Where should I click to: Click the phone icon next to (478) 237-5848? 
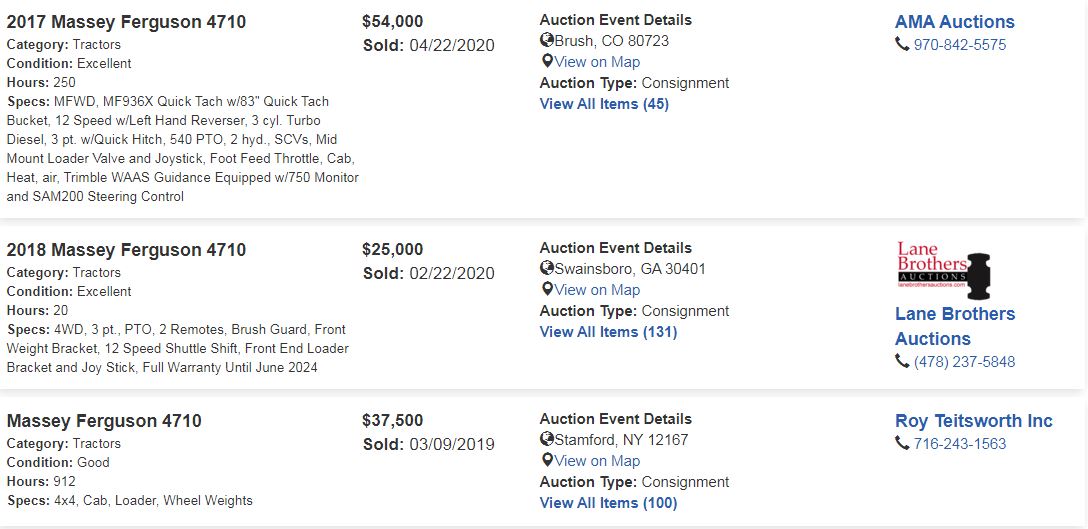902,362
